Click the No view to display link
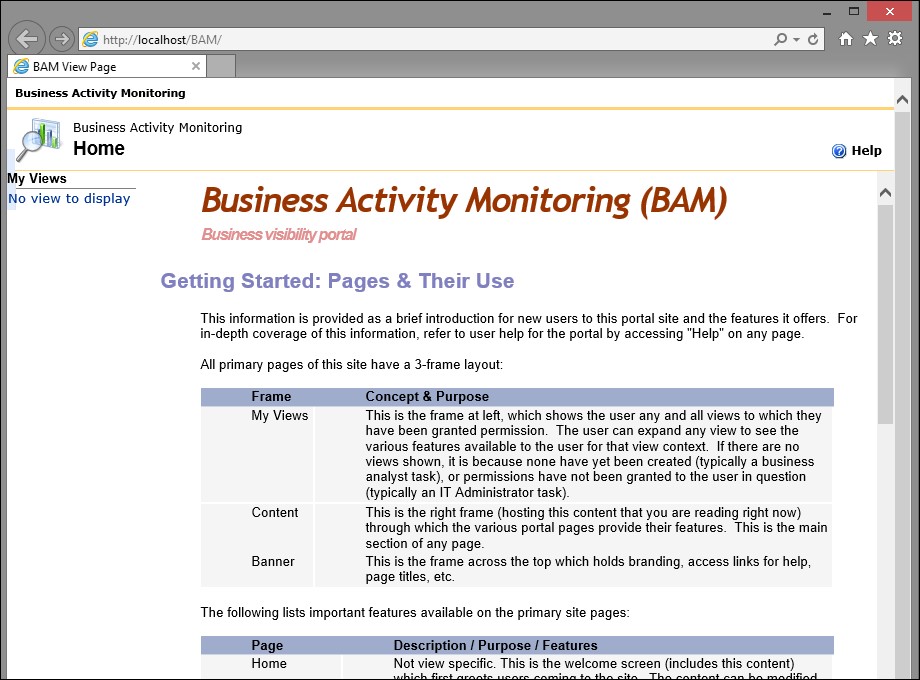The width and height of the screenshot is (920, 680). (69, 198)
